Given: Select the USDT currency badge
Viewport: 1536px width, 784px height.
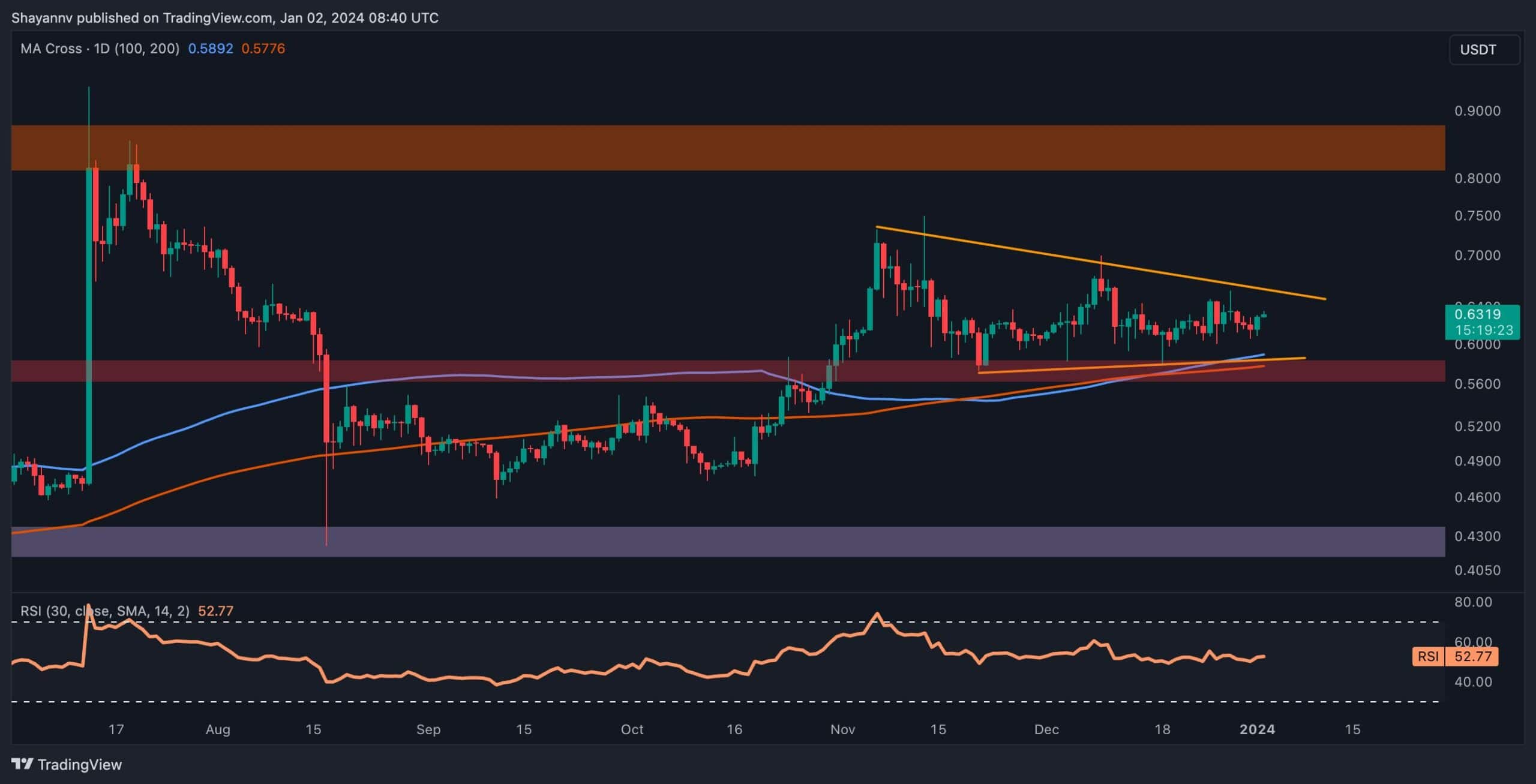Looking at the screenshot, I should (x=1478, y=50).
